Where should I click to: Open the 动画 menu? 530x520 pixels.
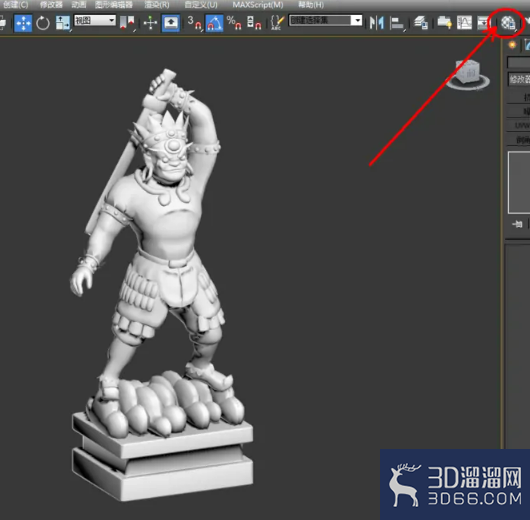(x=79, y=5)
